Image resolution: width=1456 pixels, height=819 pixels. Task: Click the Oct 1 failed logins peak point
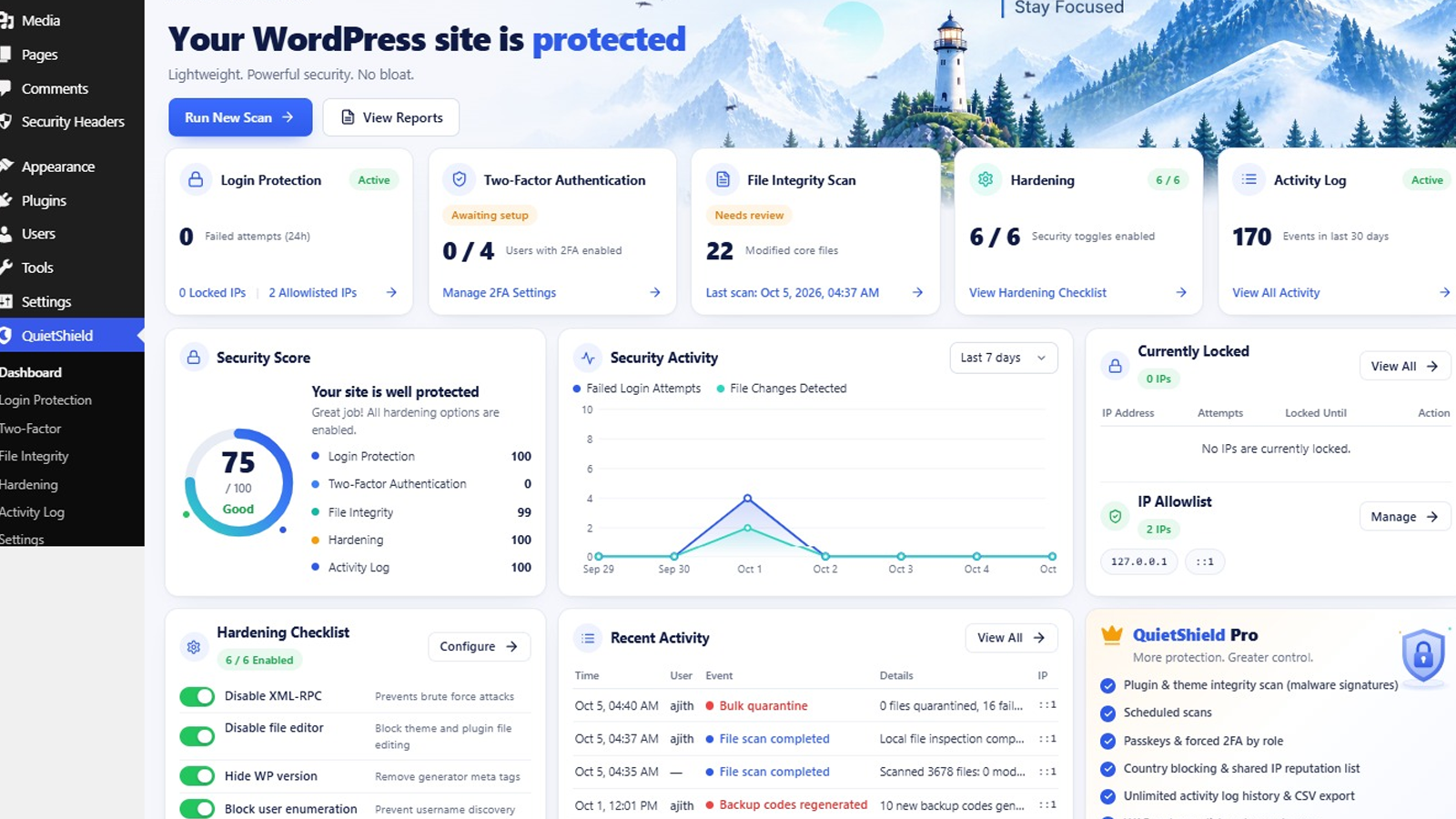748,498
